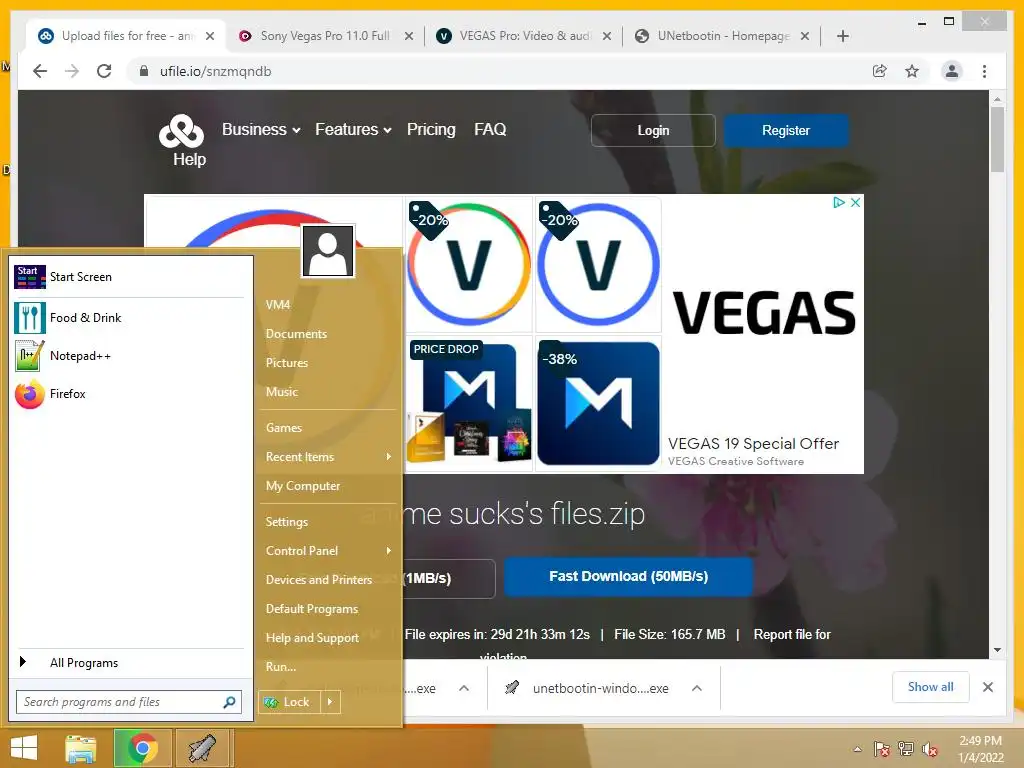Open the Lock options arrow
Viewport: 1024px width, 768px height.
pyautogui.click(x=330, y=702)
